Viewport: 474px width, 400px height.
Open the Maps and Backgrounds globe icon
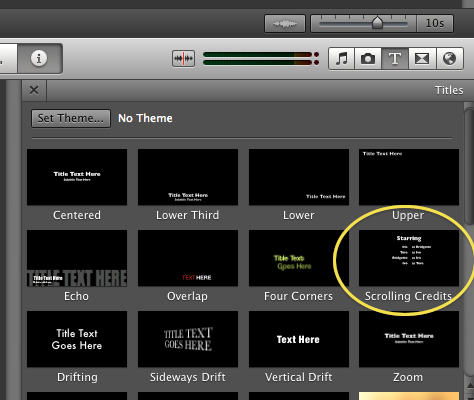[x=449, y=59]
